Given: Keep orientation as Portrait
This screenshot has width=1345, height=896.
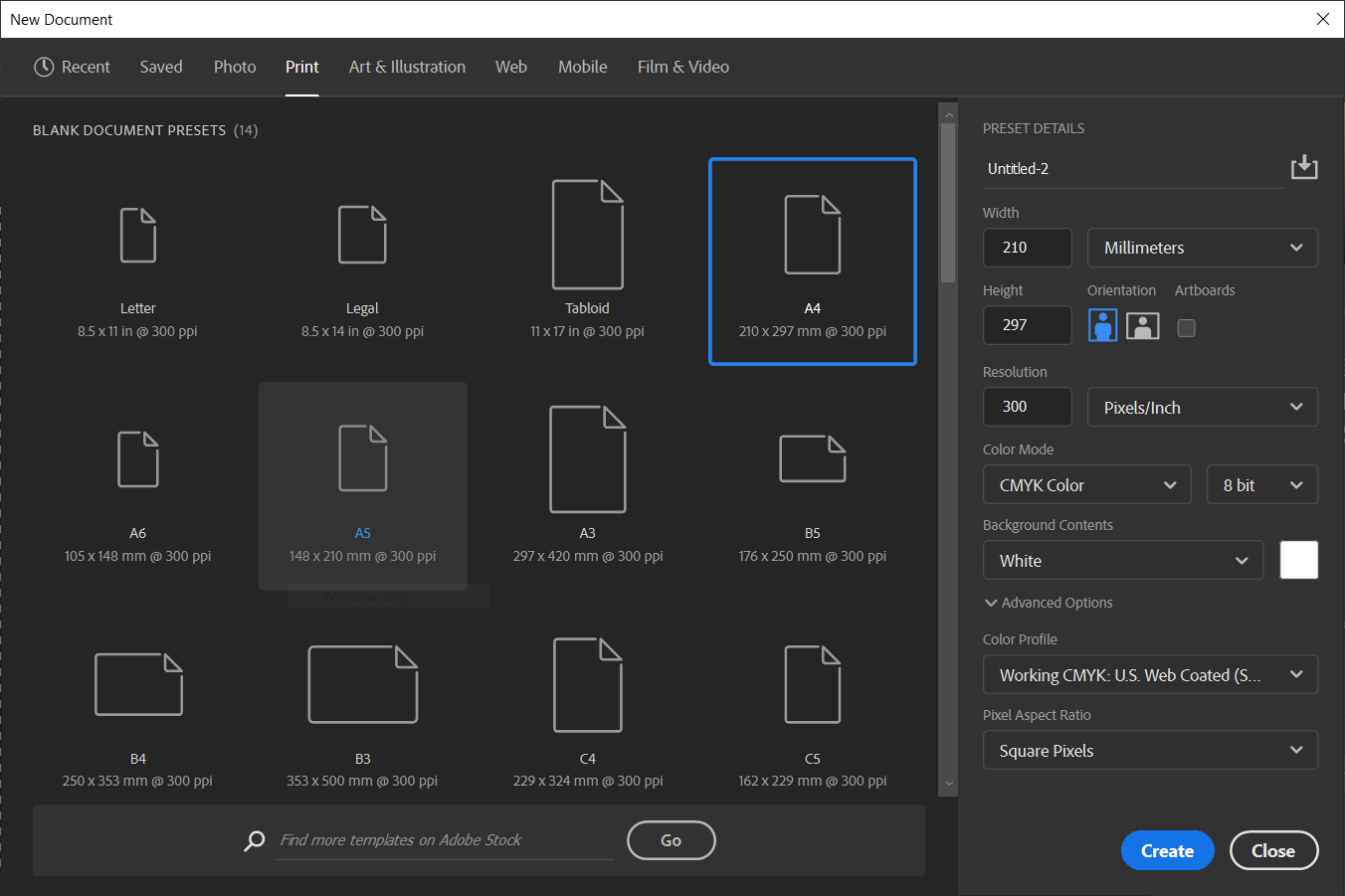Looking at the screenshot, I should click(x=1102, y=325).
